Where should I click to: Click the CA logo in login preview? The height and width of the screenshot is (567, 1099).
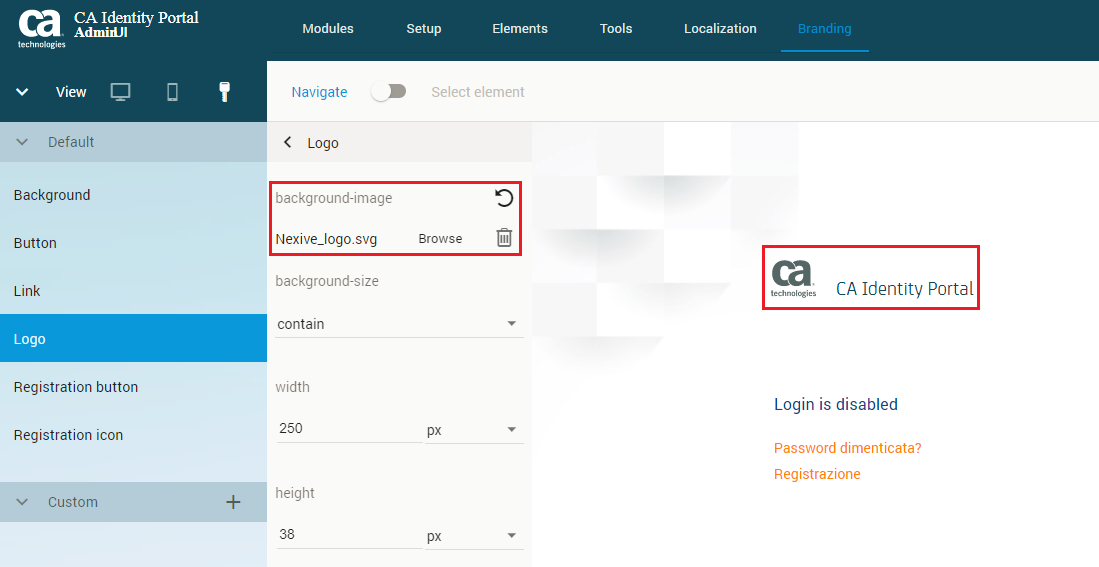793,278
